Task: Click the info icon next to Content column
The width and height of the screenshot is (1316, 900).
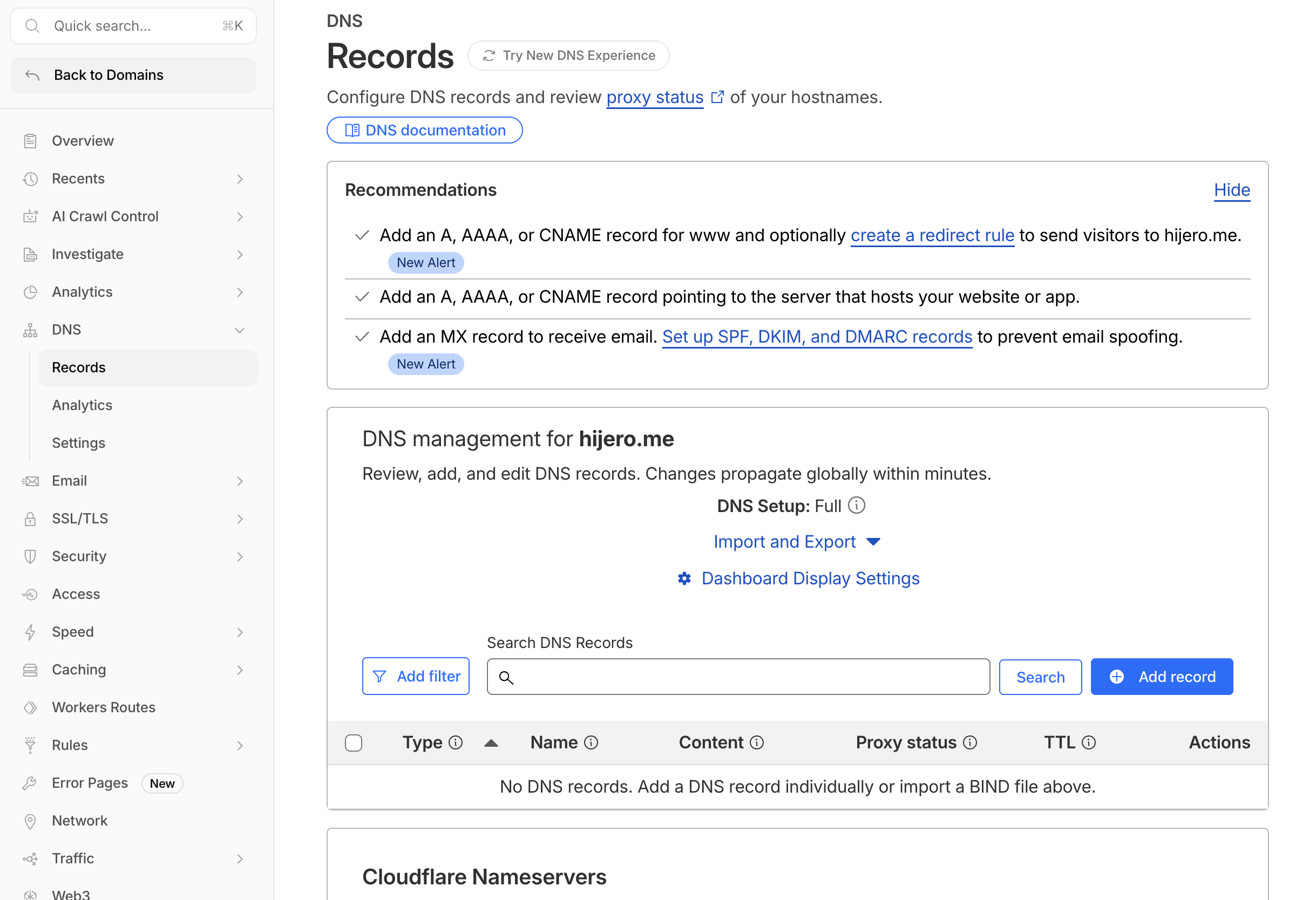Action: coord(757,742)
